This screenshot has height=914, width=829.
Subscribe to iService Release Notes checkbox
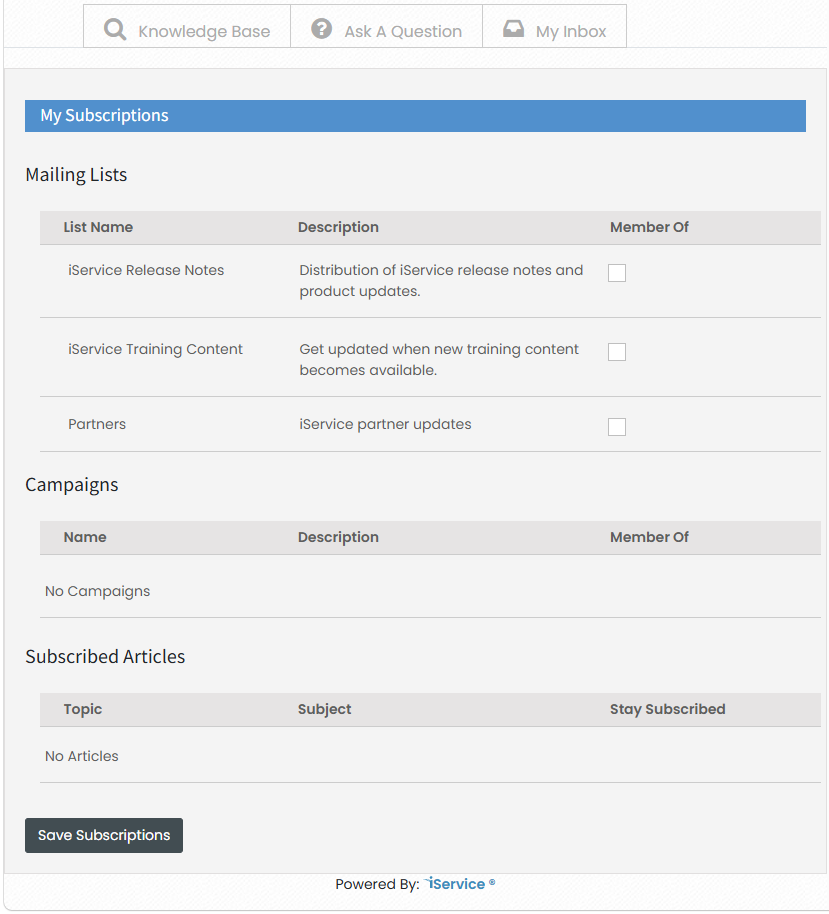[617, 273]
